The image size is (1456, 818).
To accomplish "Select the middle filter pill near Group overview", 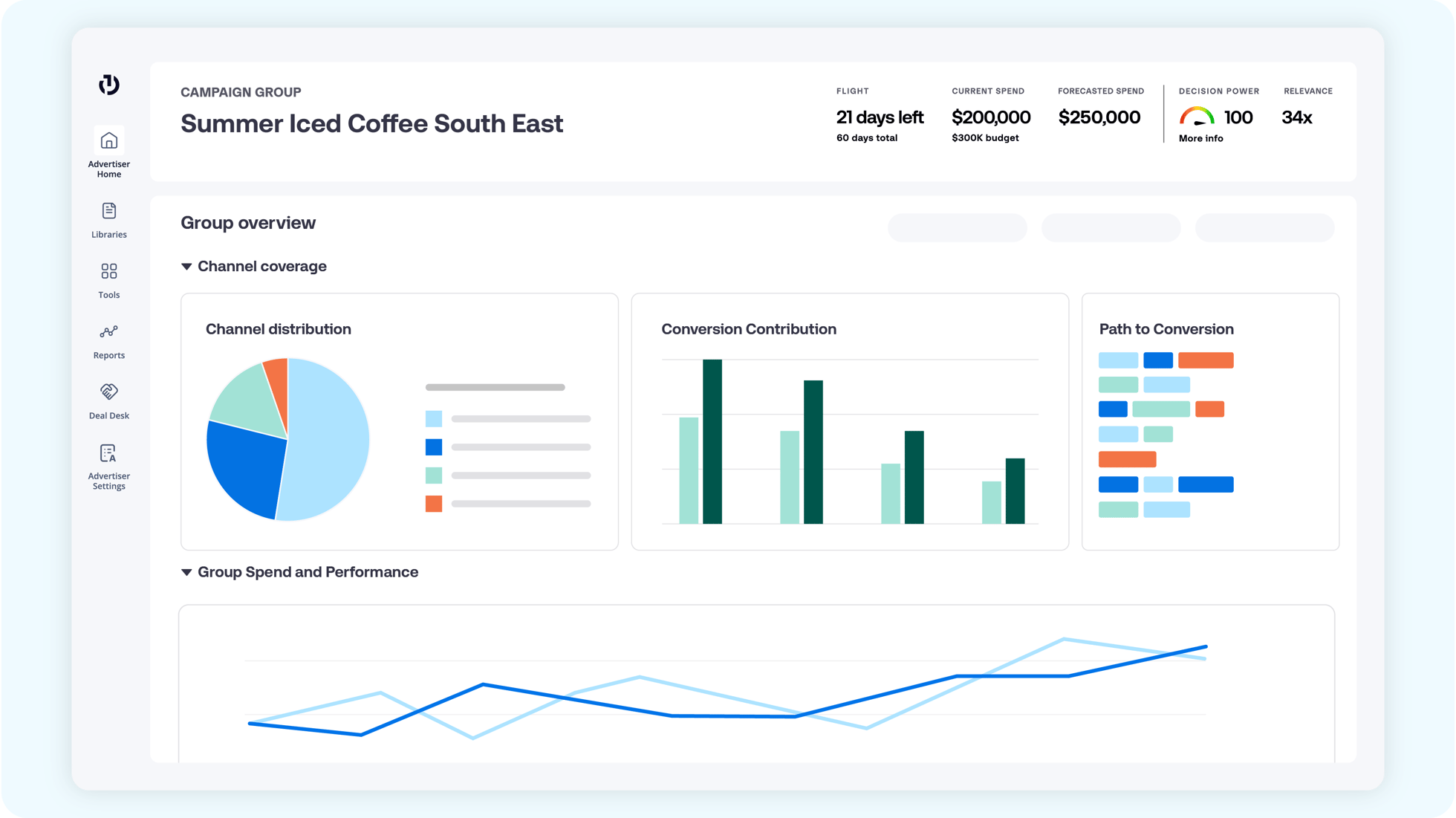I will pyautogui.click(x=1111, y=227).
